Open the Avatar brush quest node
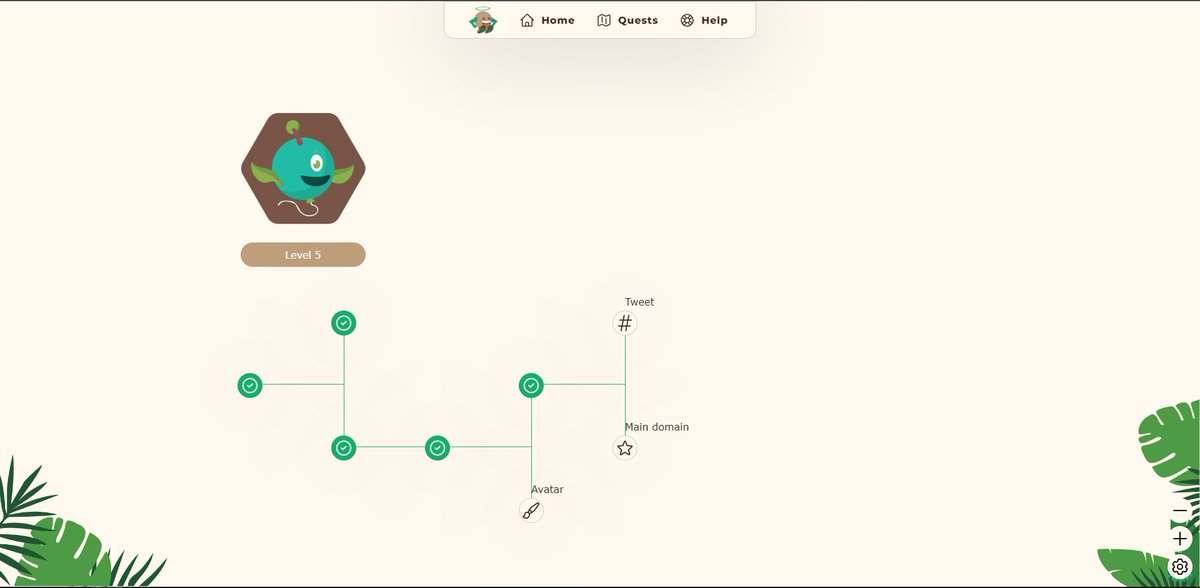 pyautogui.click(x=531, y=510)
